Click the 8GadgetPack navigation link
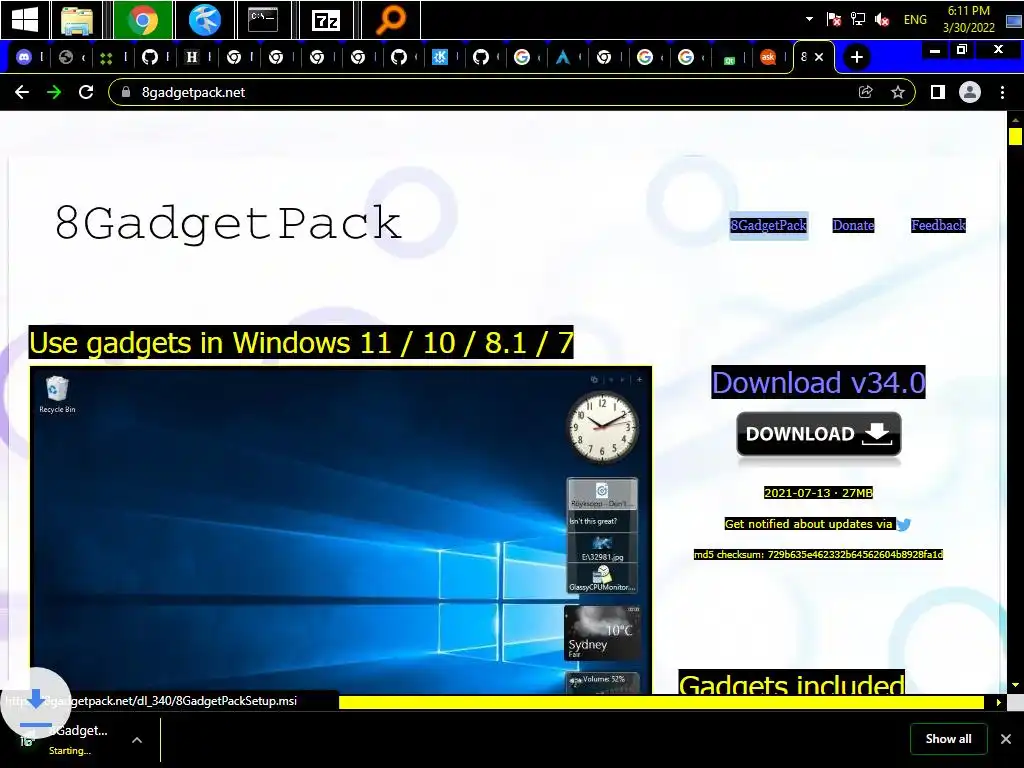1024x768 pixels. 769,225
